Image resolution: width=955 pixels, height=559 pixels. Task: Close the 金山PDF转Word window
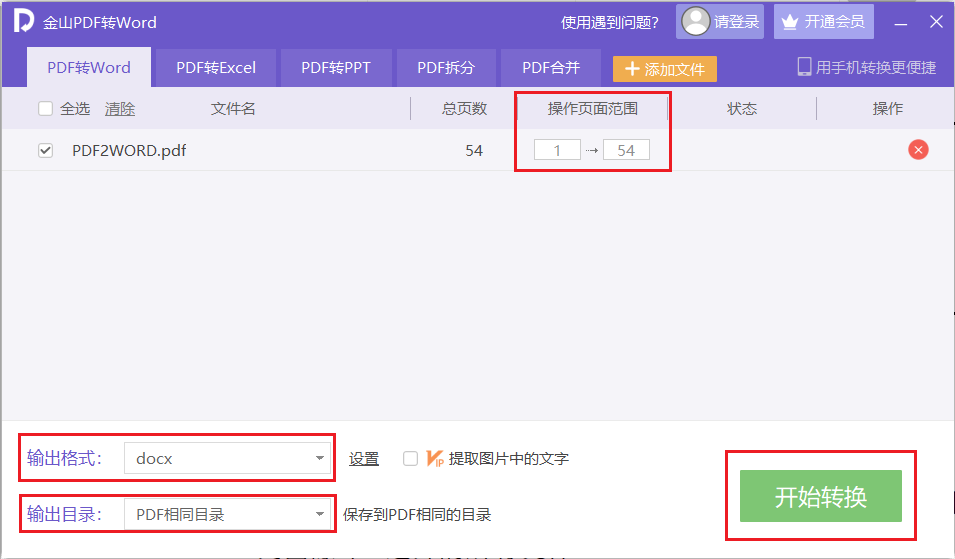click(x=936, y=22)
